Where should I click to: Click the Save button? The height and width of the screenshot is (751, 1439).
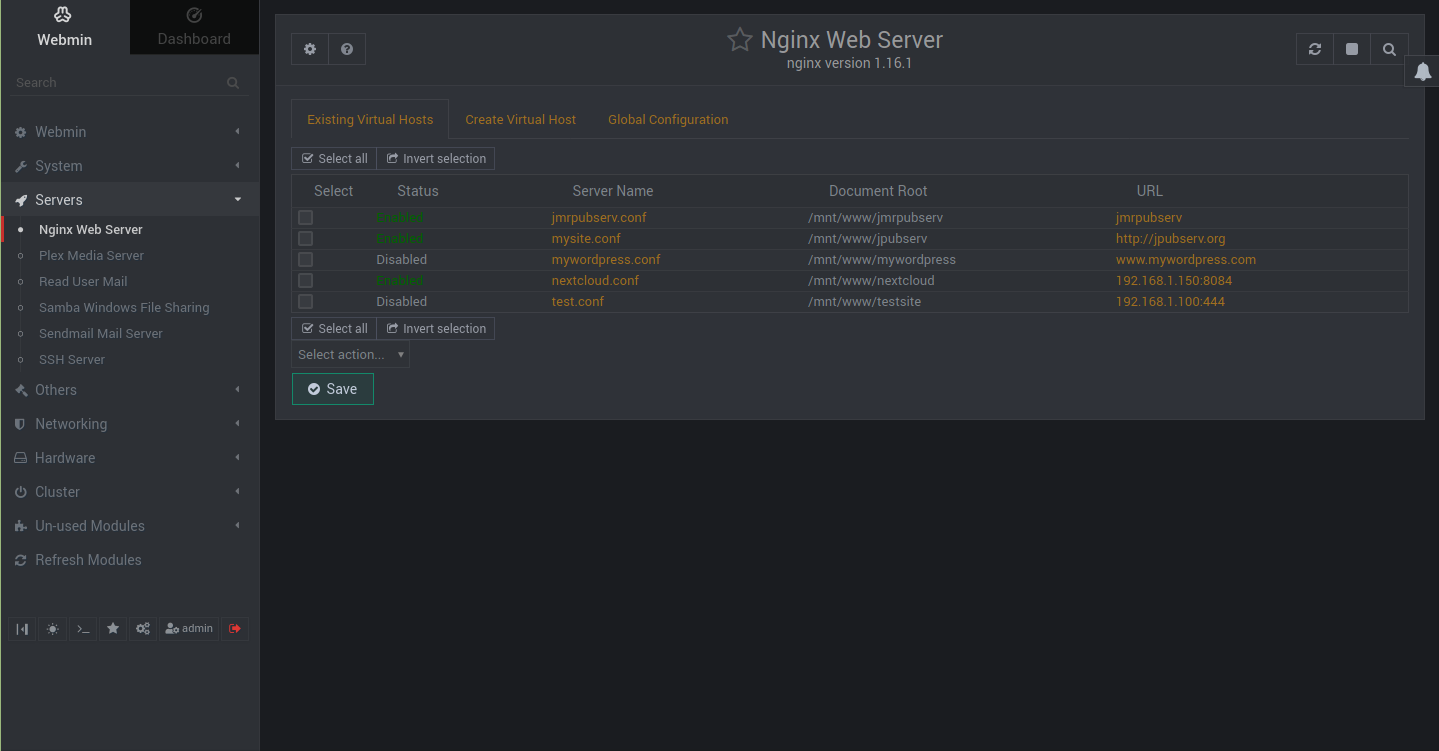pyautogui.click(x=333, y=389)
